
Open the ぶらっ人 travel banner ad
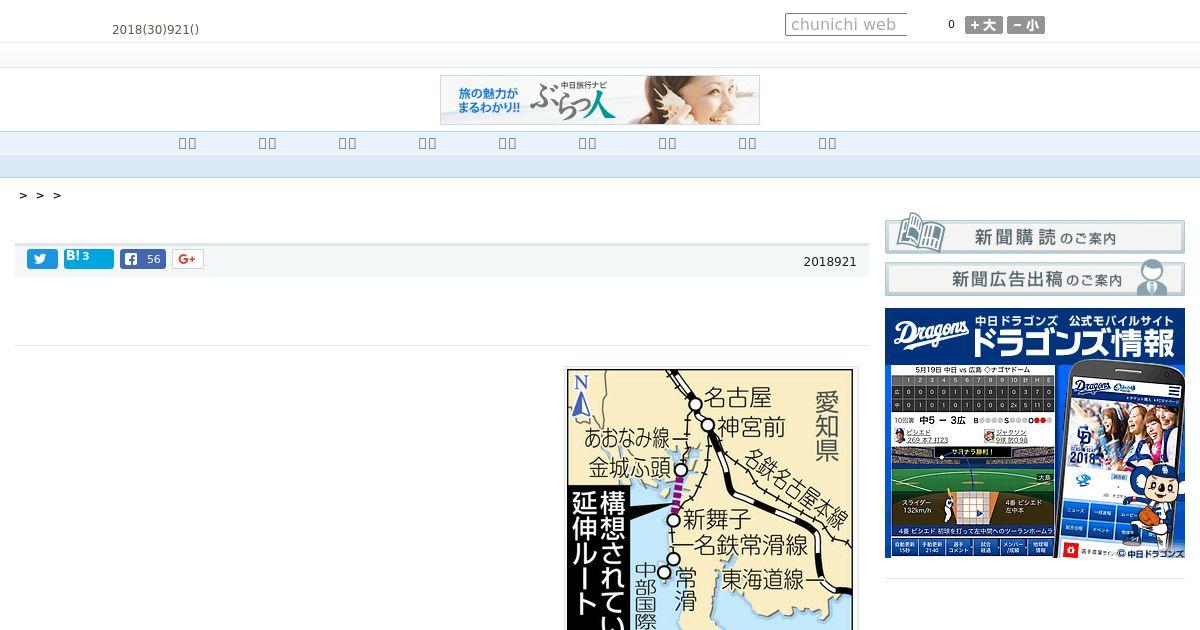coord(600,100)
